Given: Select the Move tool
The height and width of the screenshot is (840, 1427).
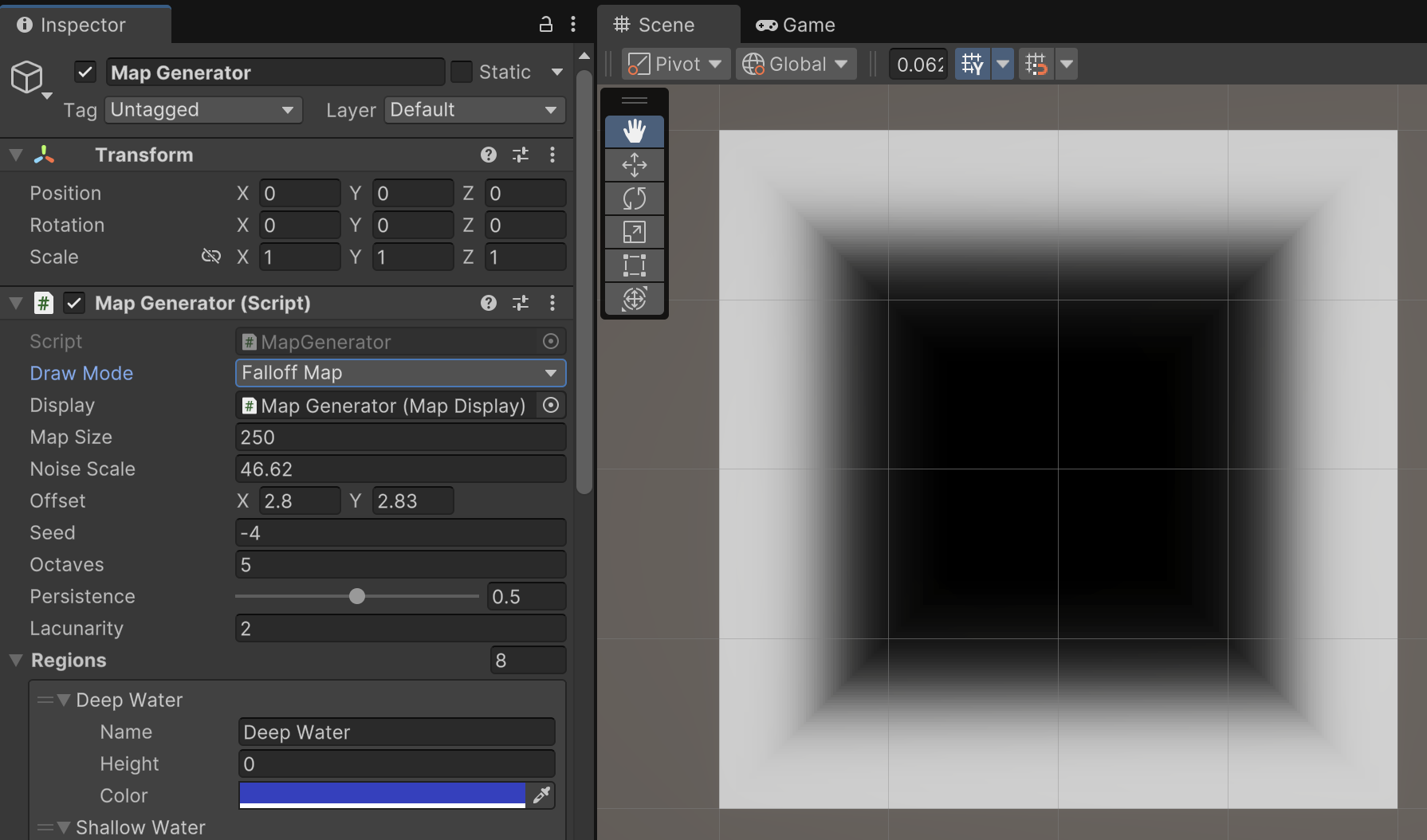Looking at the screenshot, I should pyautogui.click(x=634, y=165).
